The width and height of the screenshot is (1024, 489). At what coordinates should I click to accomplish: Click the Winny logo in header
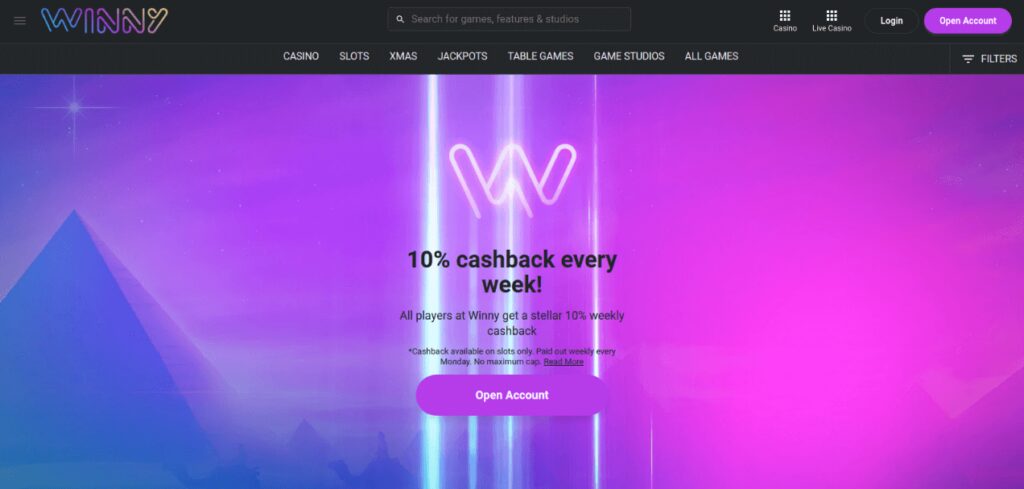104,20
